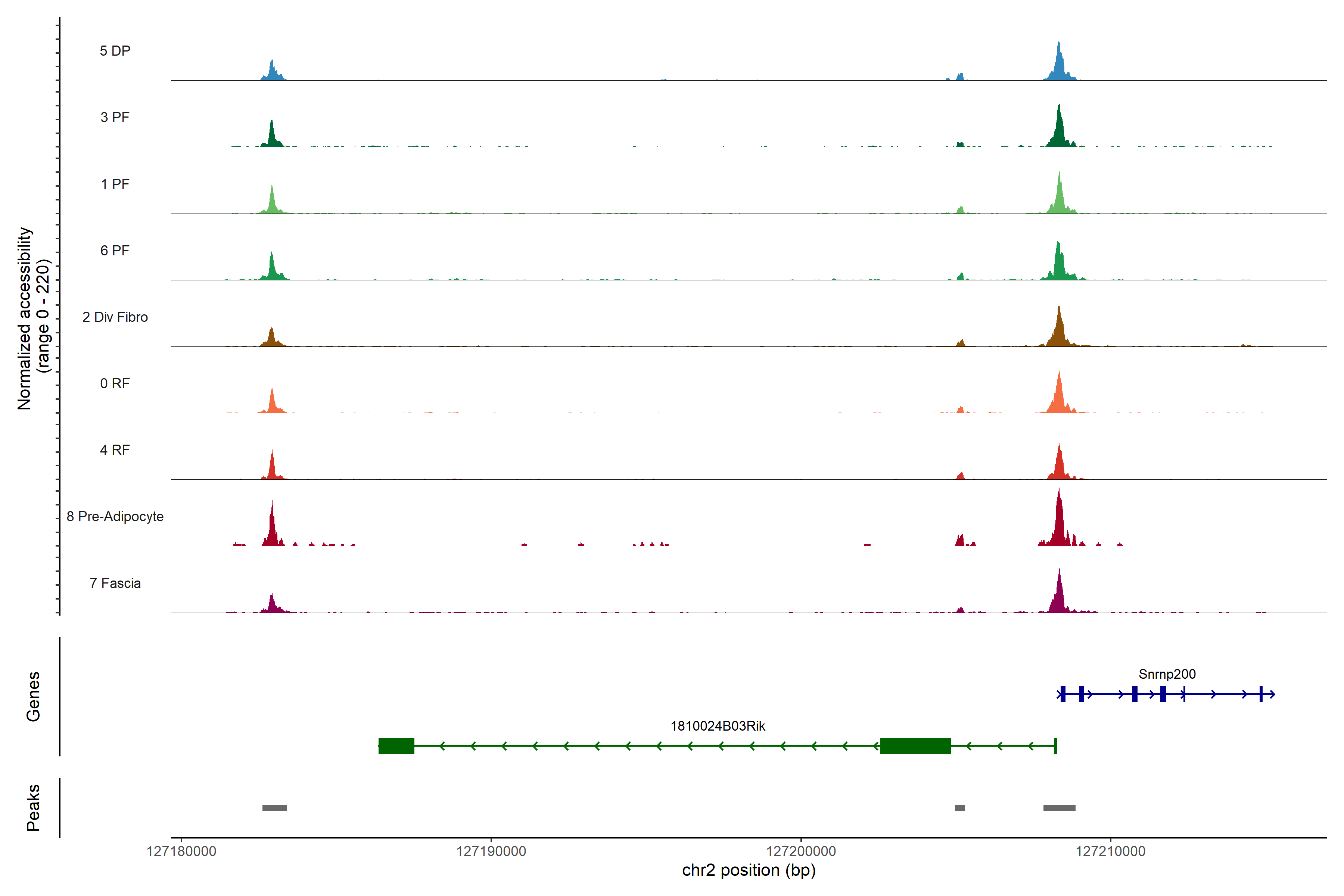Click the leftmost green exon box

(x=396, y=746)
